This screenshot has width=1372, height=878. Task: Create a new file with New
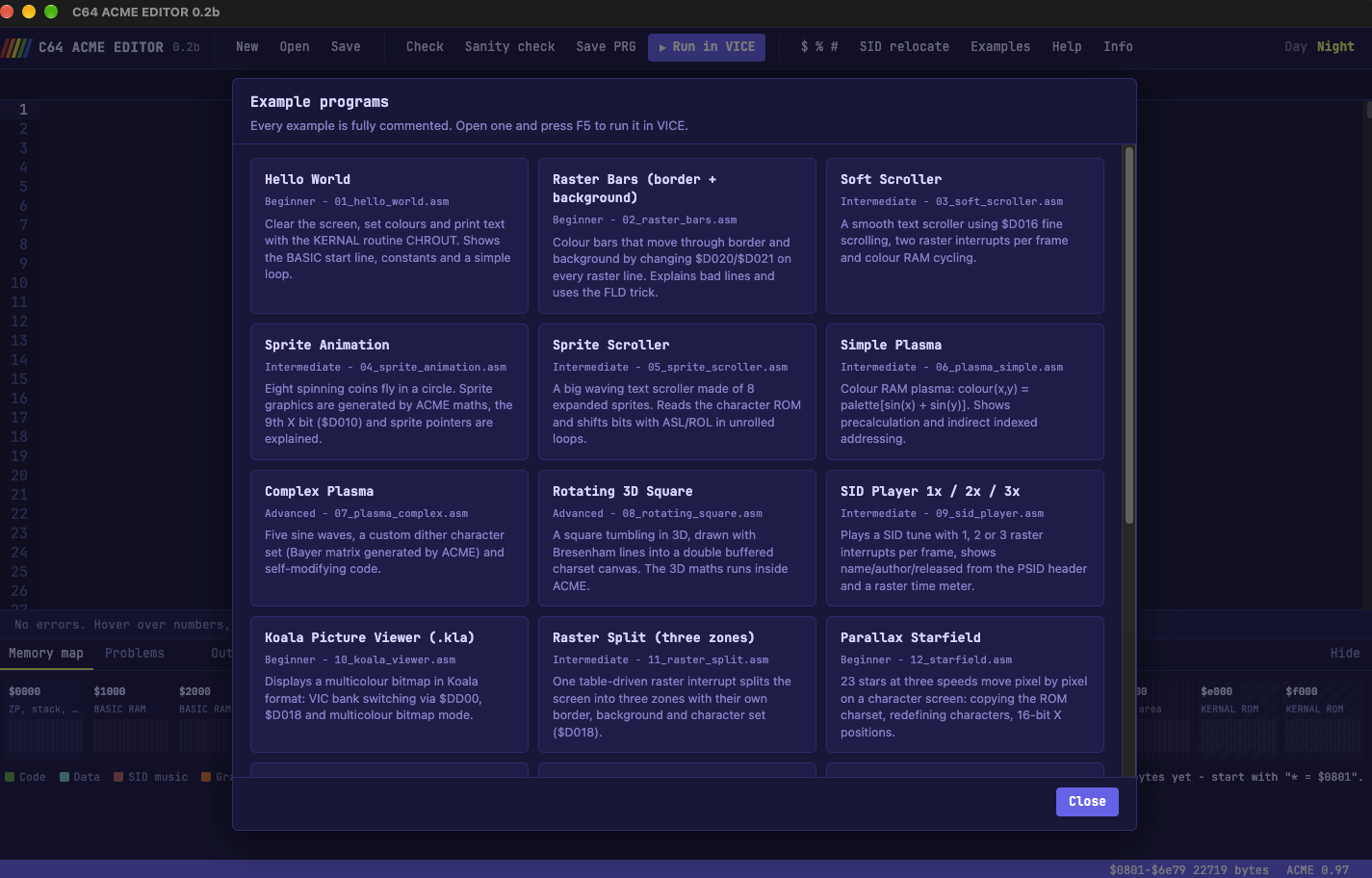[247, 47]
